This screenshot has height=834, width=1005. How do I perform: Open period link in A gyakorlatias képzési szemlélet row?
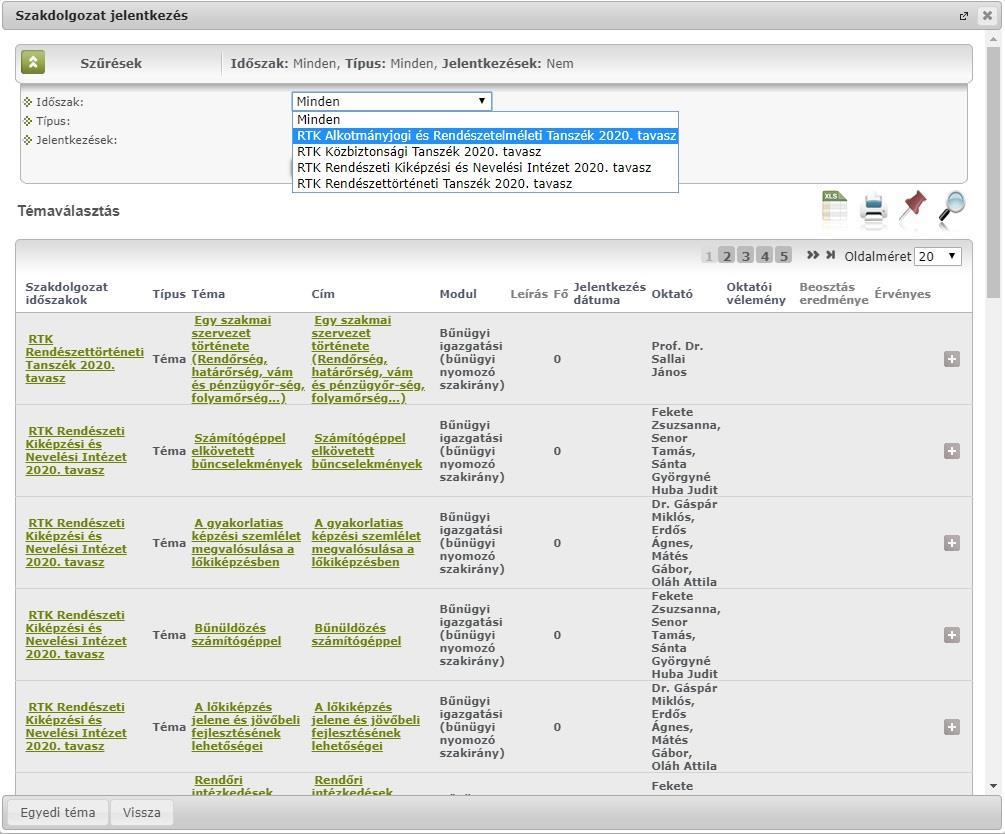point(76,543)
